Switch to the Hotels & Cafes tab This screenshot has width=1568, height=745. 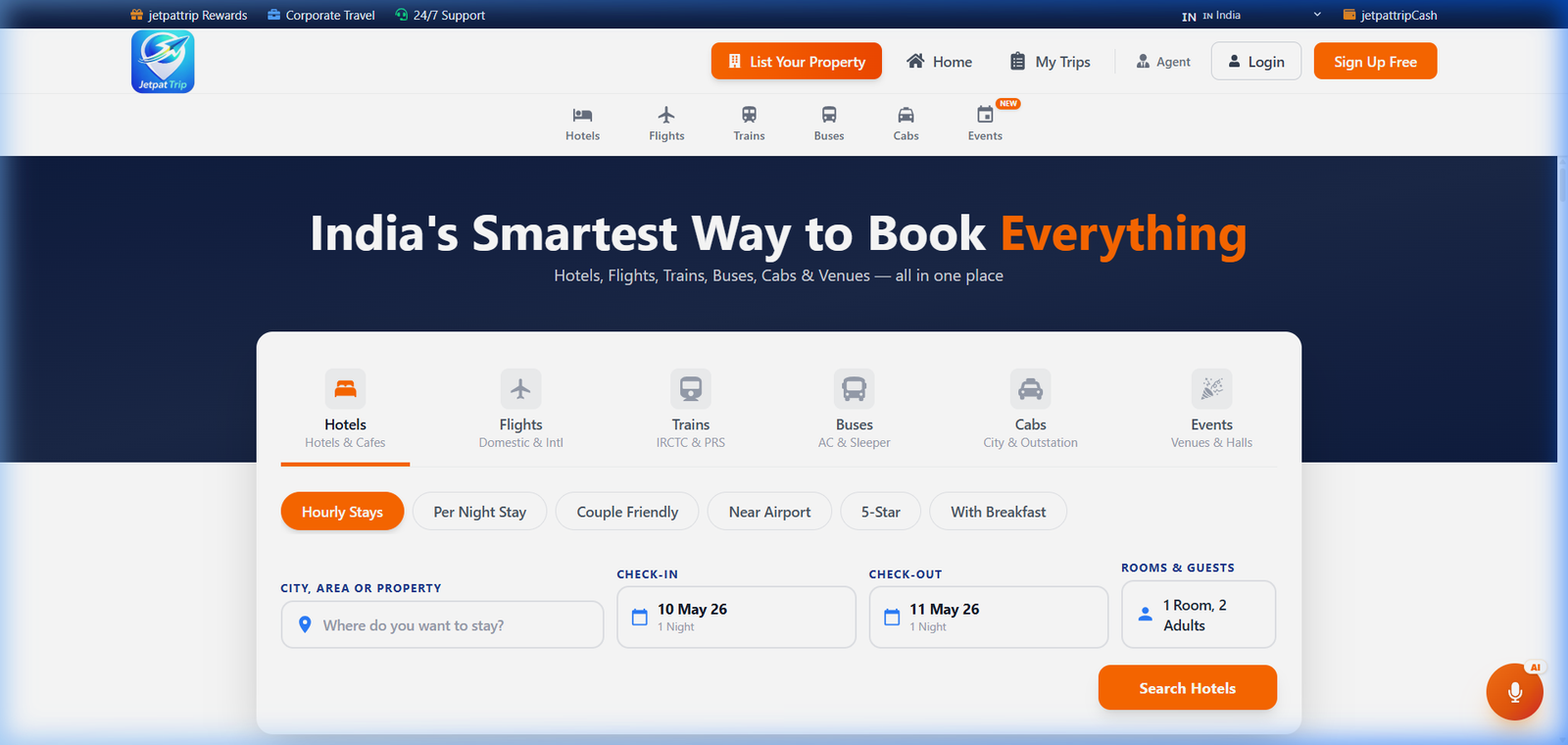coord(345,412)
